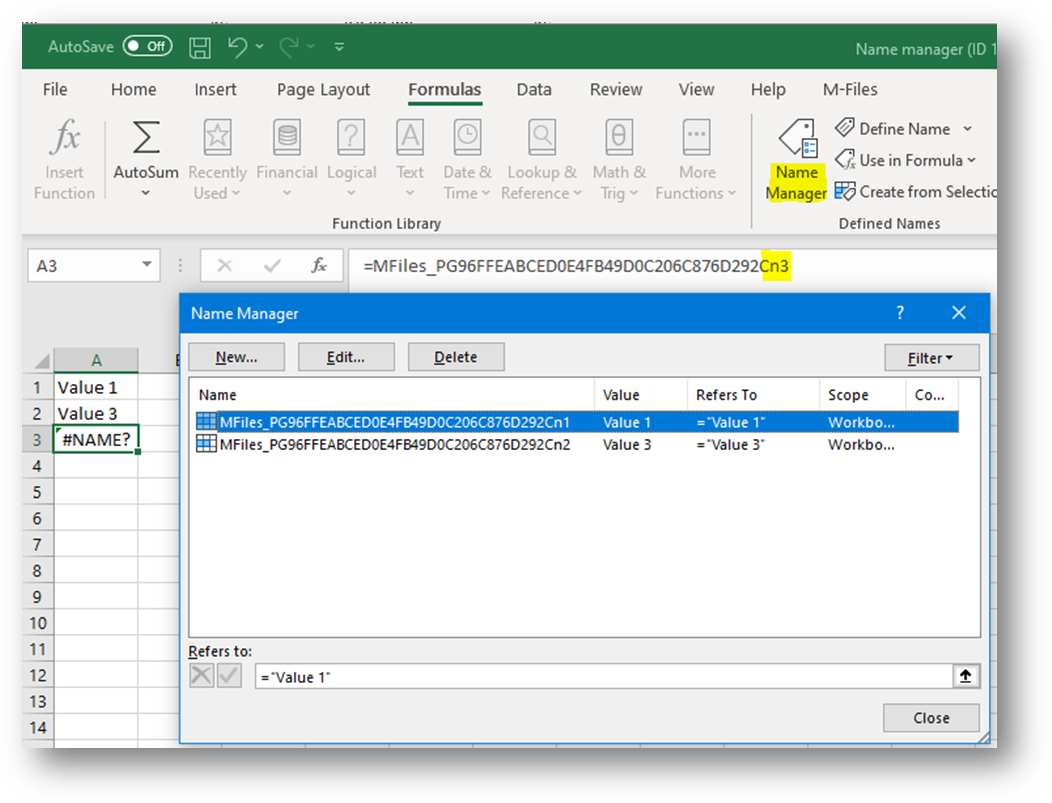Open the Help ribbon tab
This screenshot has height=803, width=1052.
tap(768, 89)
